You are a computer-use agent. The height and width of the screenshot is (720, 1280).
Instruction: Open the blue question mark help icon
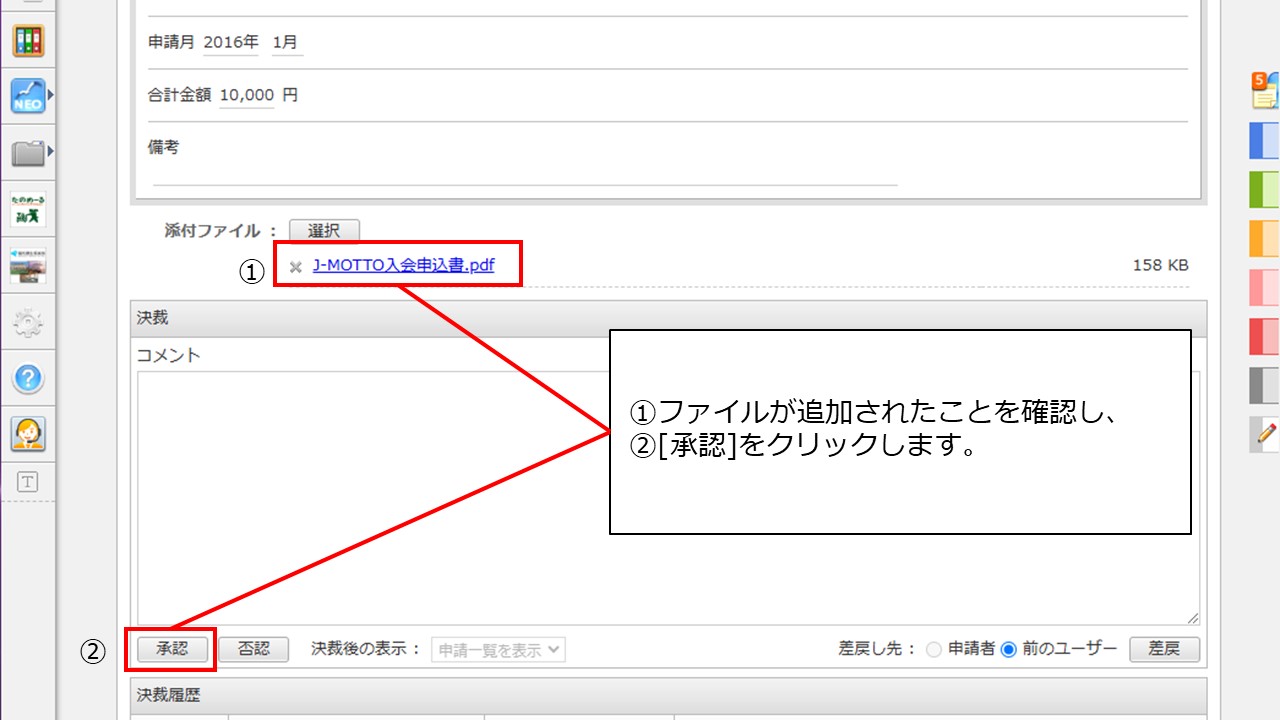click(28, 378)
